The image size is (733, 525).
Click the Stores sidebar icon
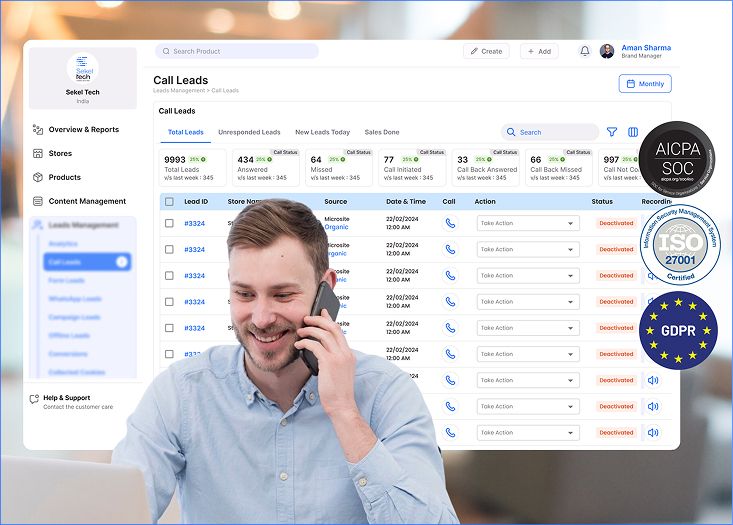coord(38,153)
